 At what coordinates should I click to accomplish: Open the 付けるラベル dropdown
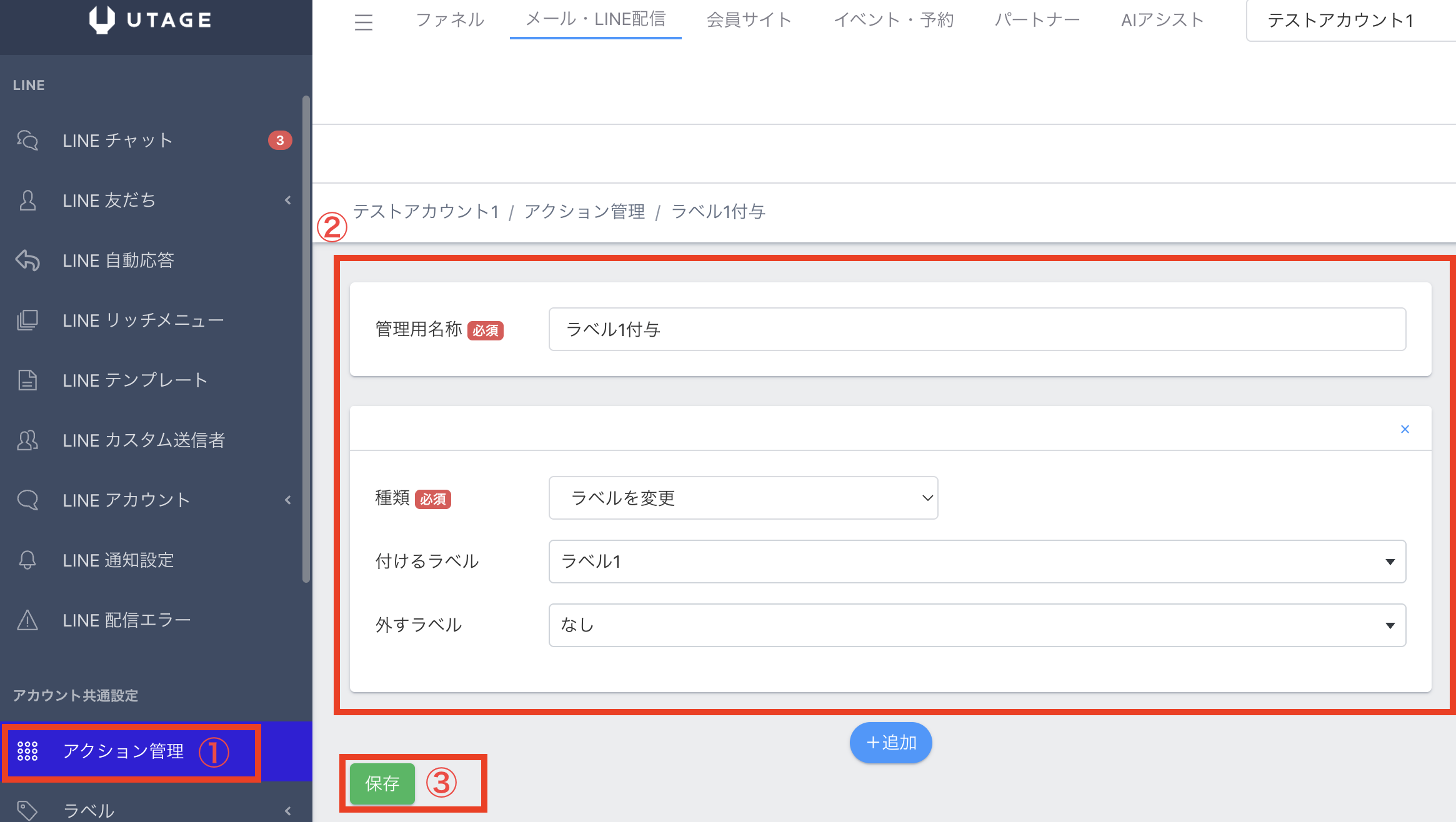coord(977,562)
